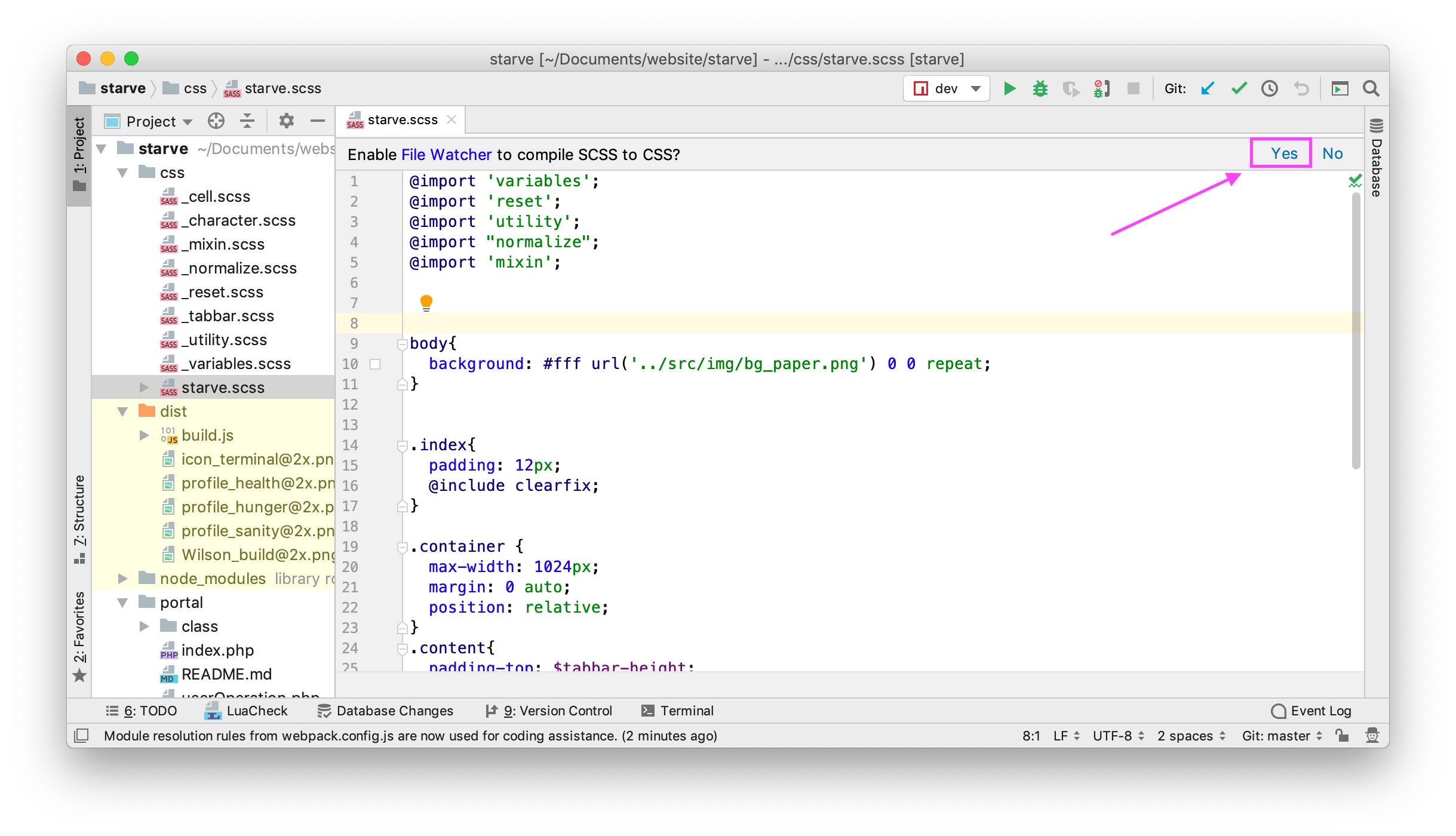Screen dimensions: 1456x836
Task: Toggle read-only lock icon in status bar
Action: point(1342,735)
